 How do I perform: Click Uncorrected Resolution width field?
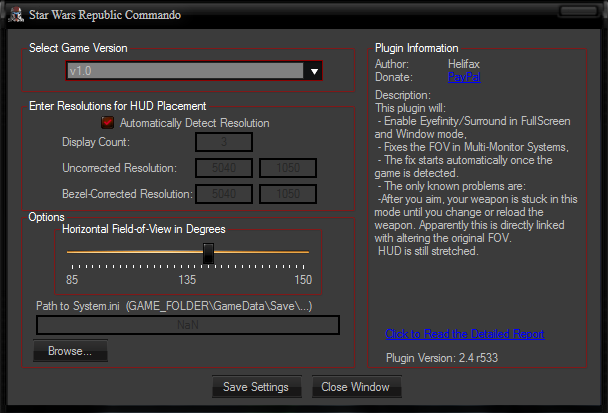point(224,168)
